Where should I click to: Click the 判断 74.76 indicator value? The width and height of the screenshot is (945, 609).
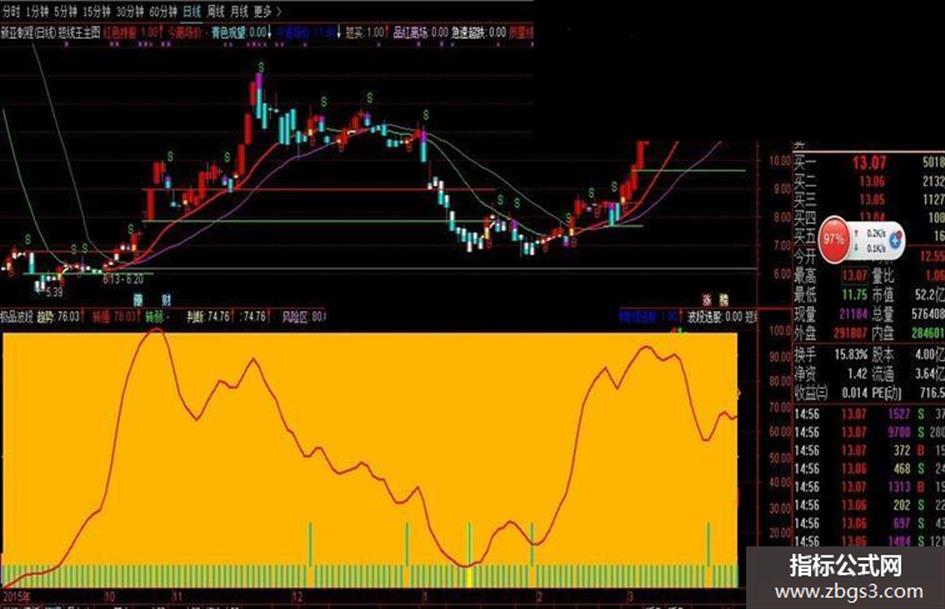(208, 317)
